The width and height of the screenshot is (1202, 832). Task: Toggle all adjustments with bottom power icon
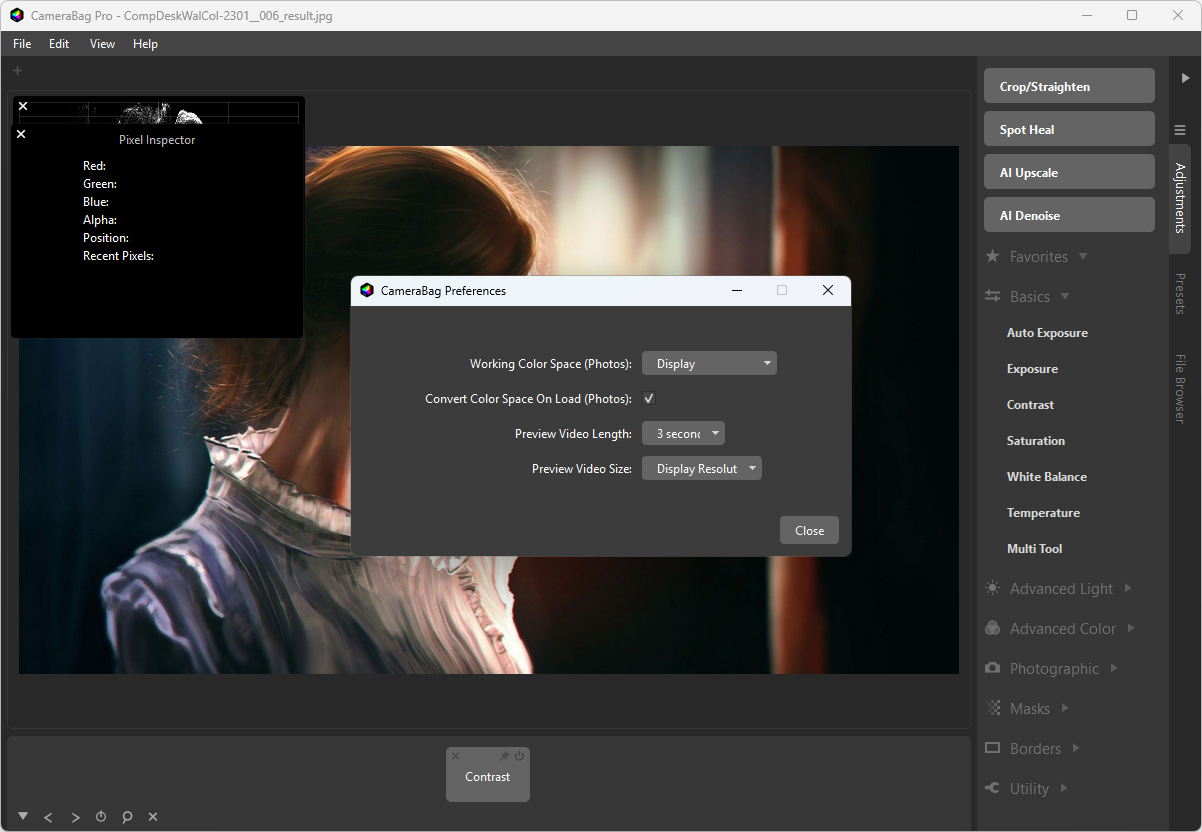tap(101, 817)
